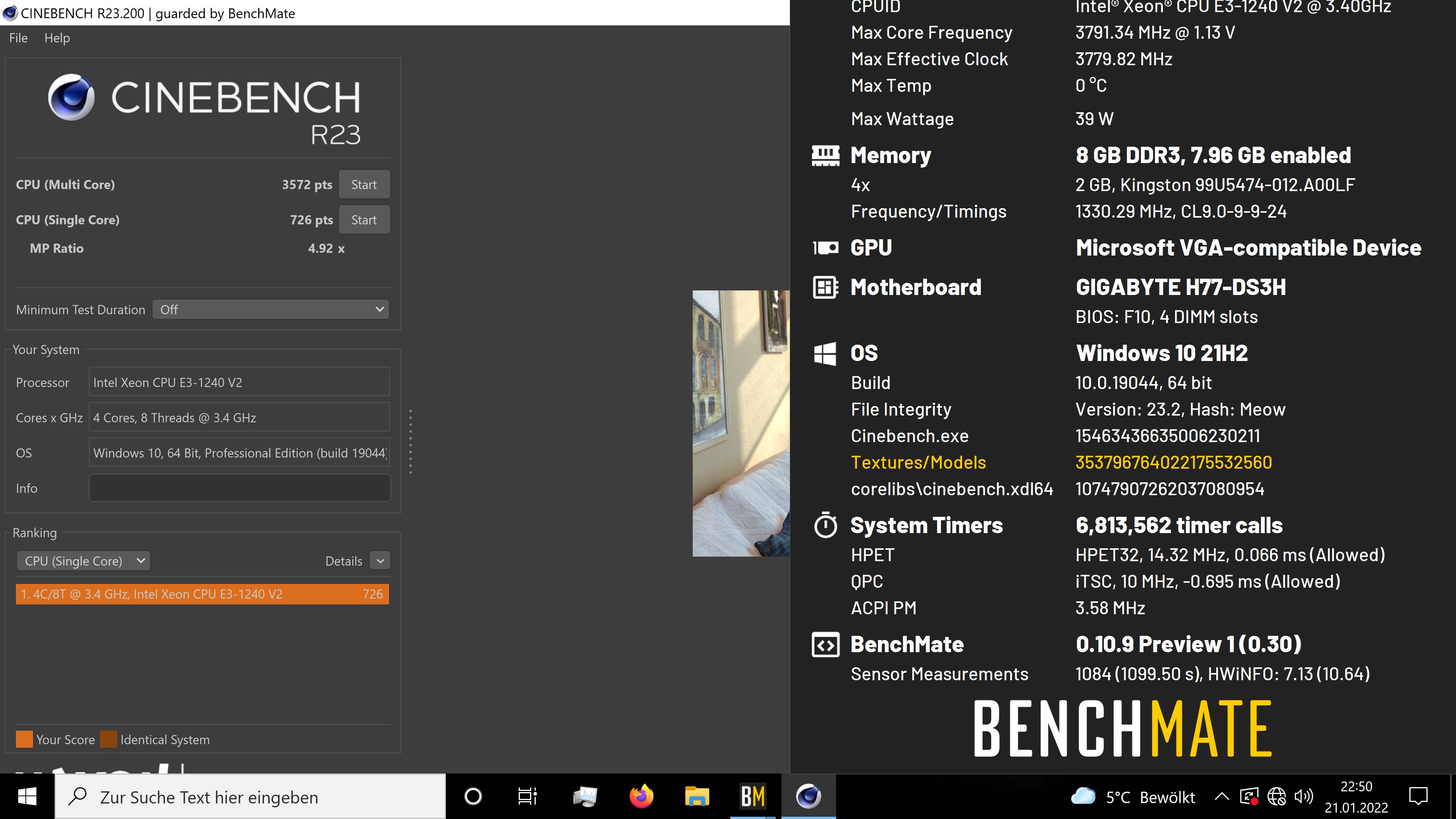The width and height of the screenshot is (1456, 819).
Task: Open clock and date 22:50
Action: [x=1357, y=797]
